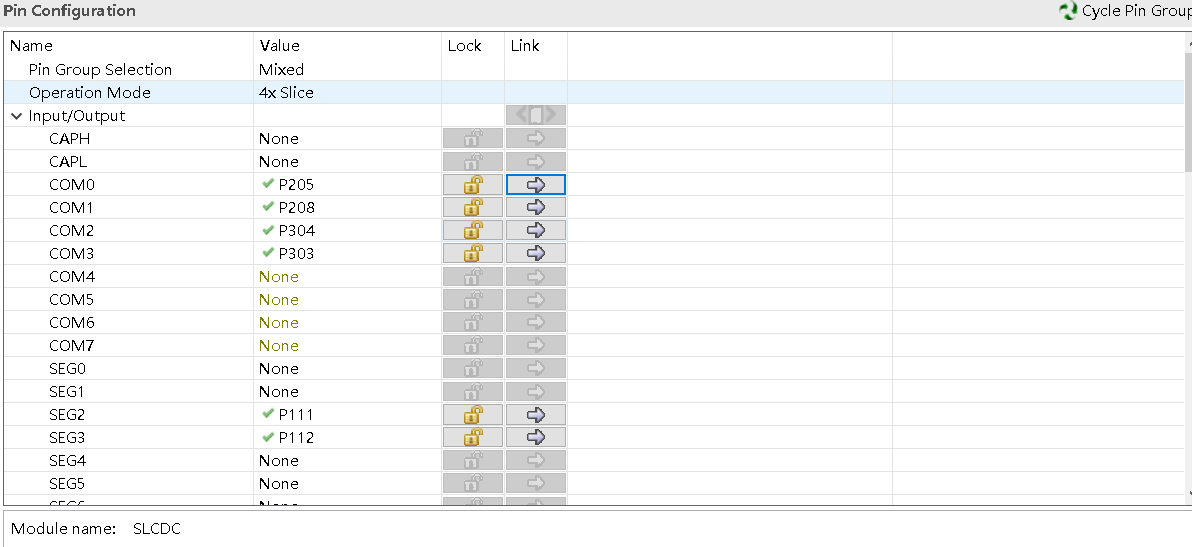The height and width of the screenshot is (547, 1192).
Task: Click the disabled lock icon for SEG0
Action: (473, 368)
